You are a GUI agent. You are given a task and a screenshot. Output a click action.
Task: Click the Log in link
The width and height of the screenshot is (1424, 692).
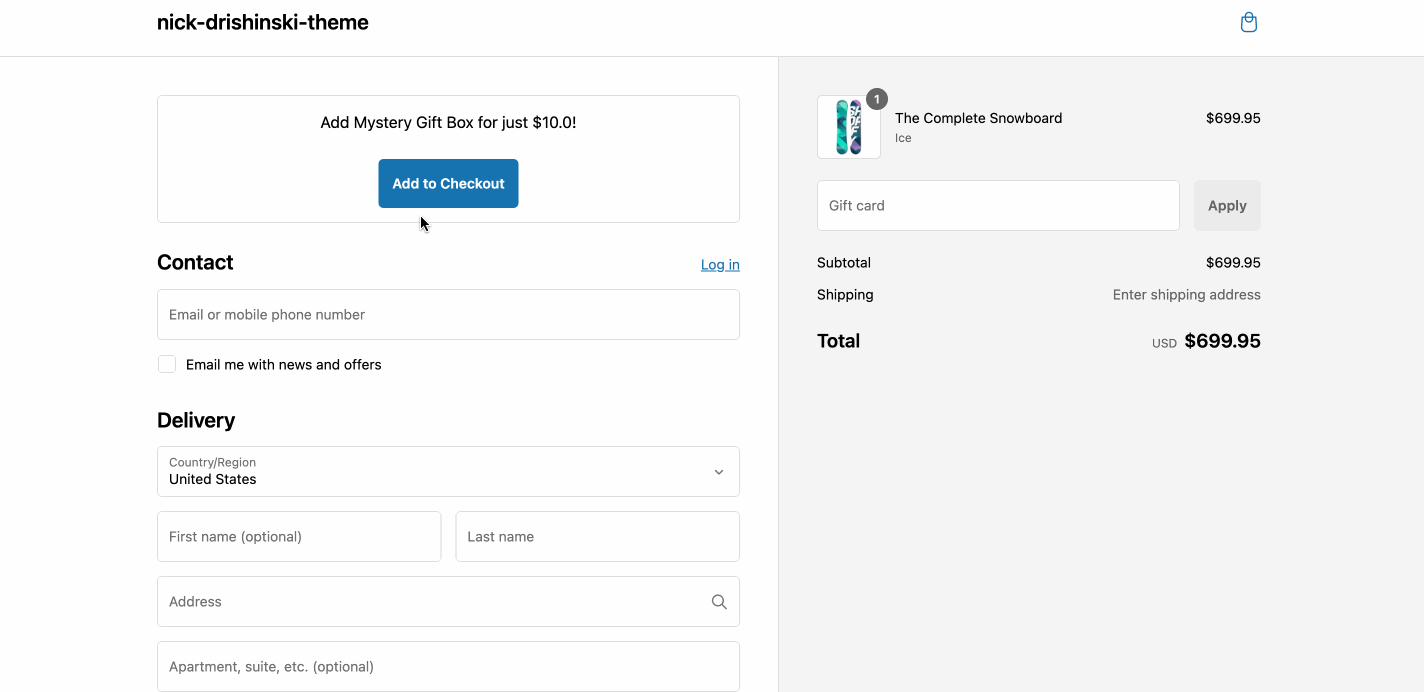720,265
